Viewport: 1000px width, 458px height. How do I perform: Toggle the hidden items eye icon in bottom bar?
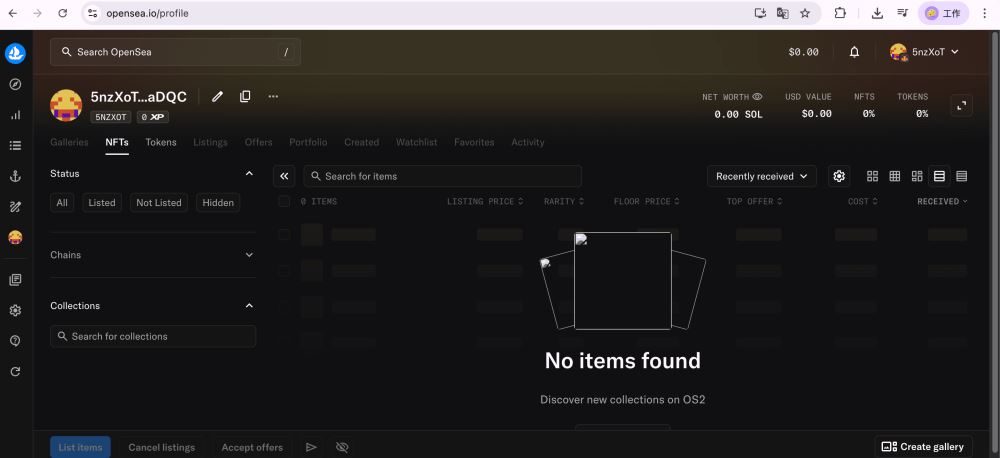click(x=342, y=447)
